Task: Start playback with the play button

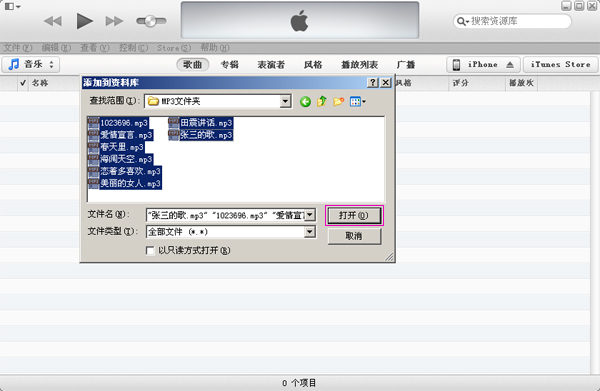Action: (x=85, y=21)
